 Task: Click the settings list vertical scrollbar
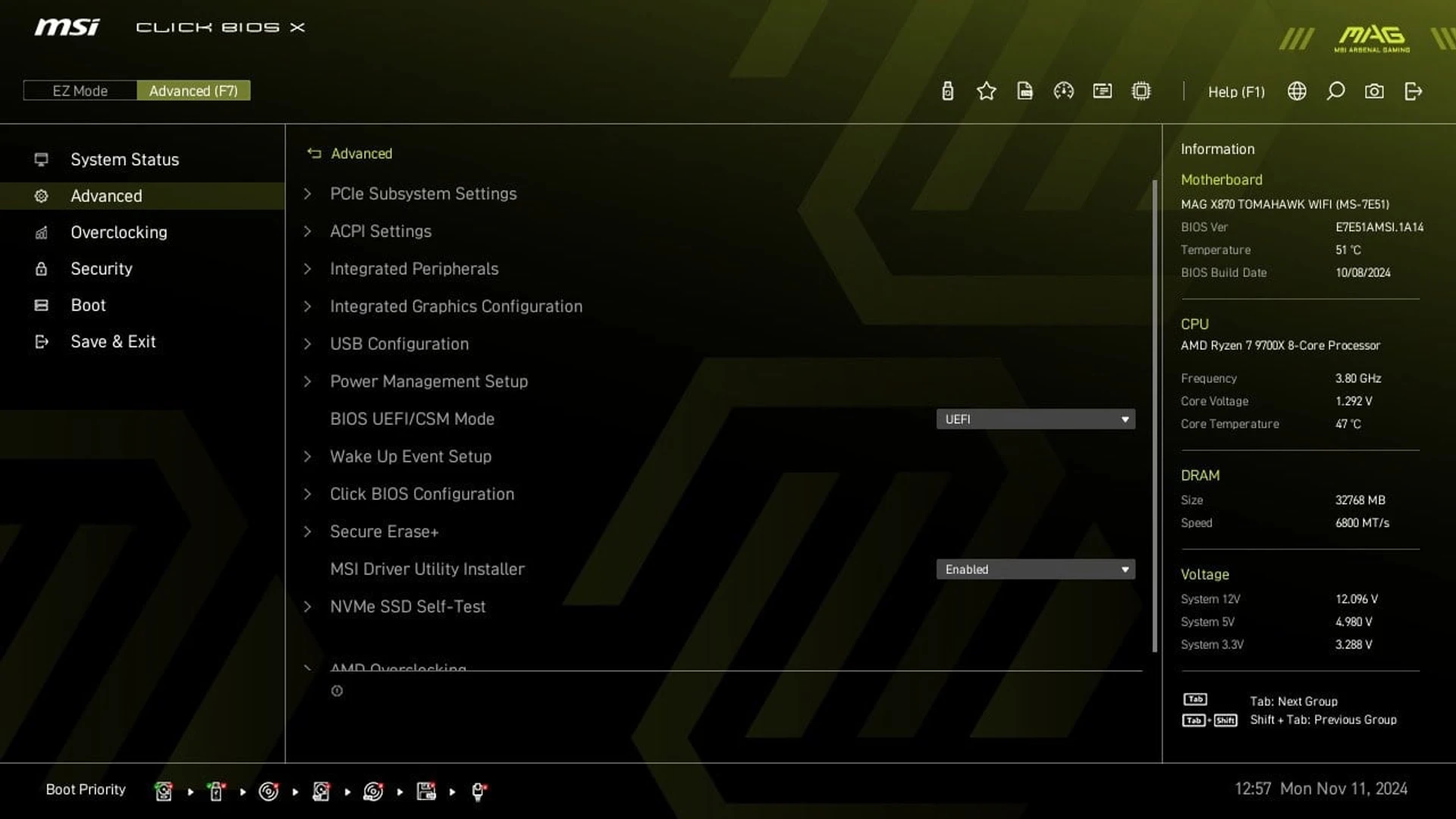point(1154,416)
